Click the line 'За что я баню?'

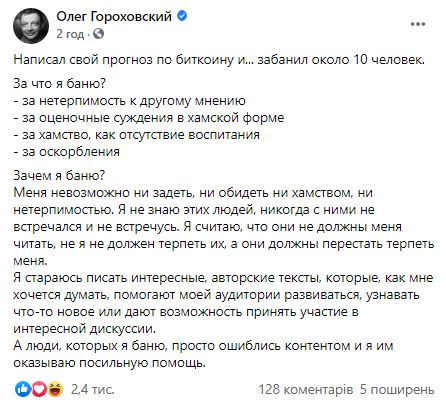click(59, 83)
